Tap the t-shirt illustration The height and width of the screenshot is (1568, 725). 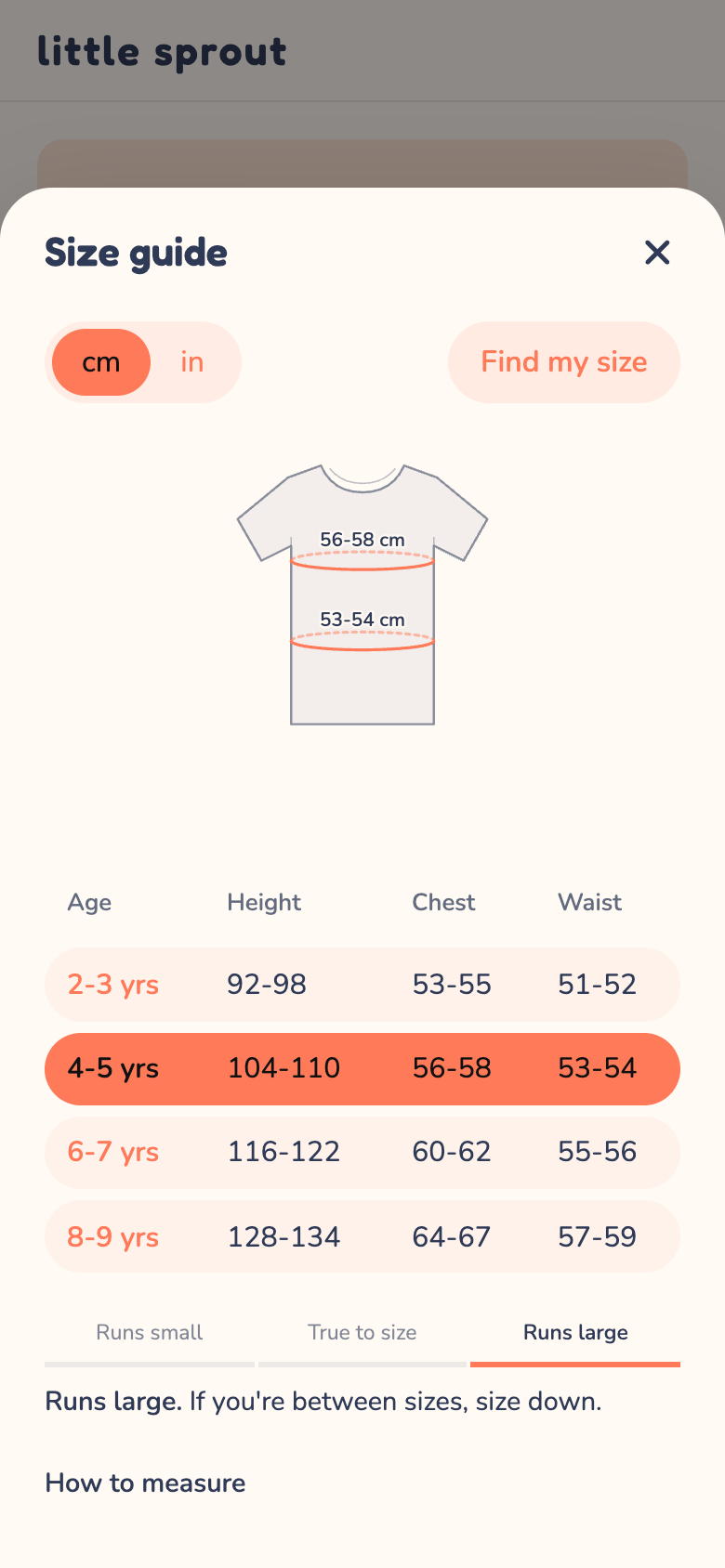(x=362, y=595)
